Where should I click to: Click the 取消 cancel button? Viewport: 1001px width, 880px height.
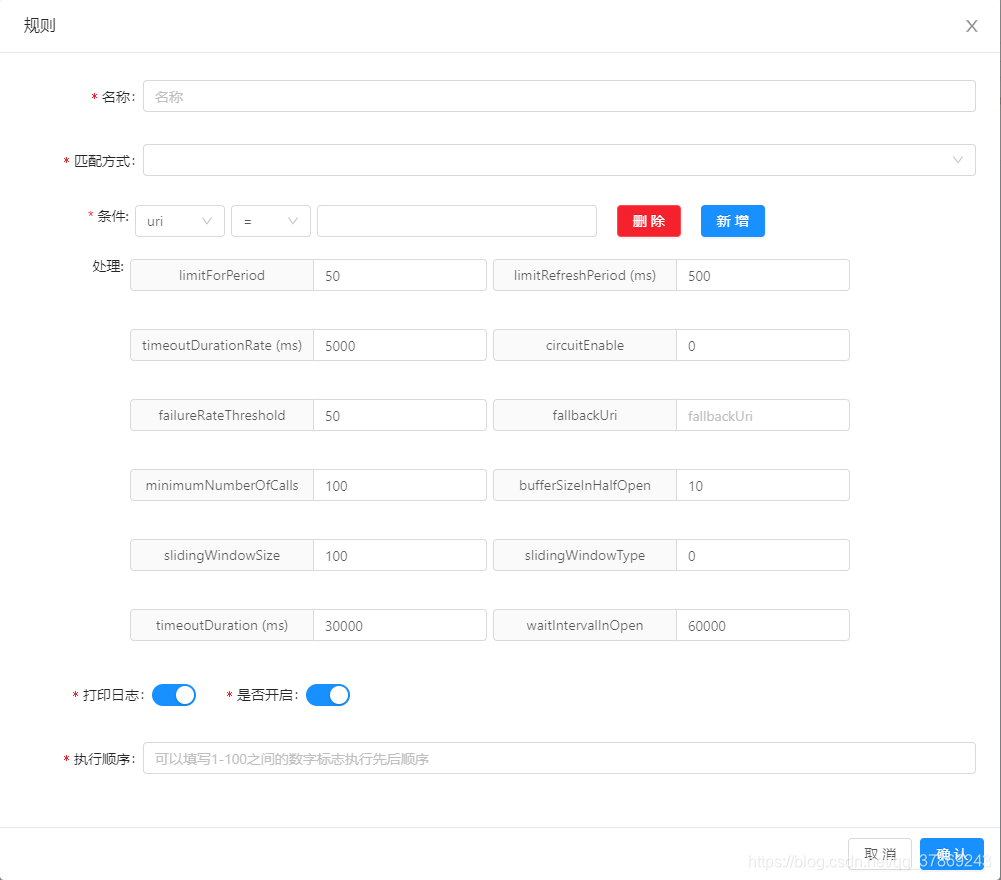(x=879, y=853)
